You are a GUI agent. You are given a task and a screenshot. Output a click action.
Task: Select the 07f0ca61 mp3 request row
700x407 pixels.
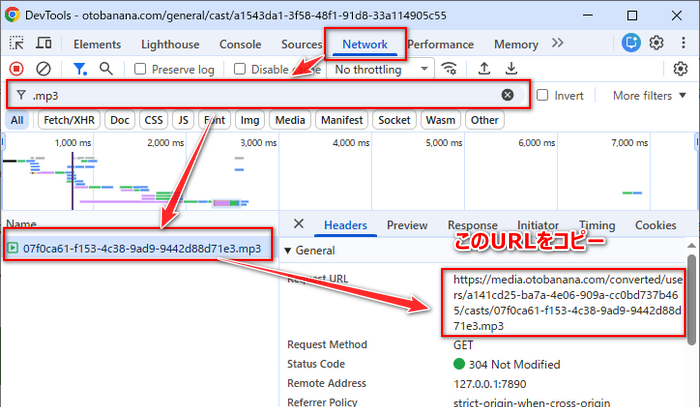pos(138,248)
